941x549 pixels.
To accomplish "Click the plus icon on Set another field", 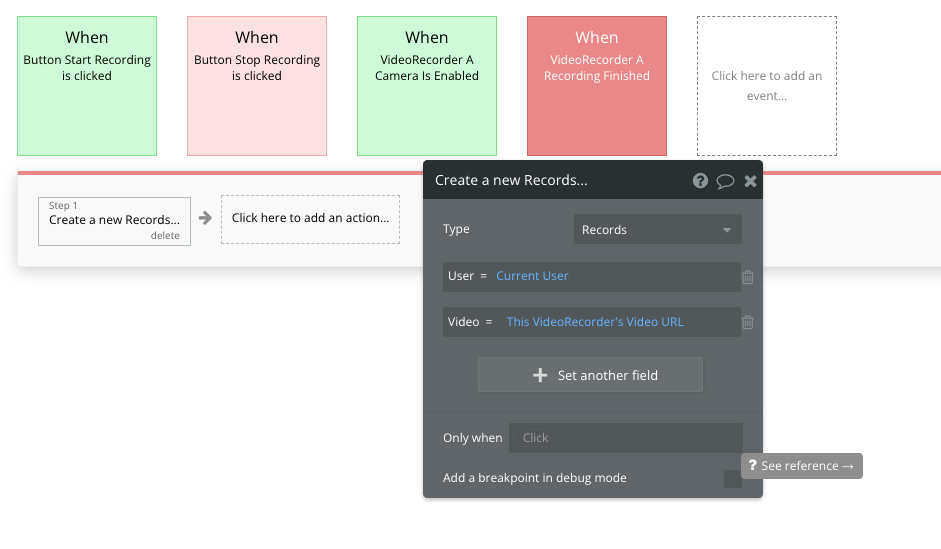I will 540,375.
